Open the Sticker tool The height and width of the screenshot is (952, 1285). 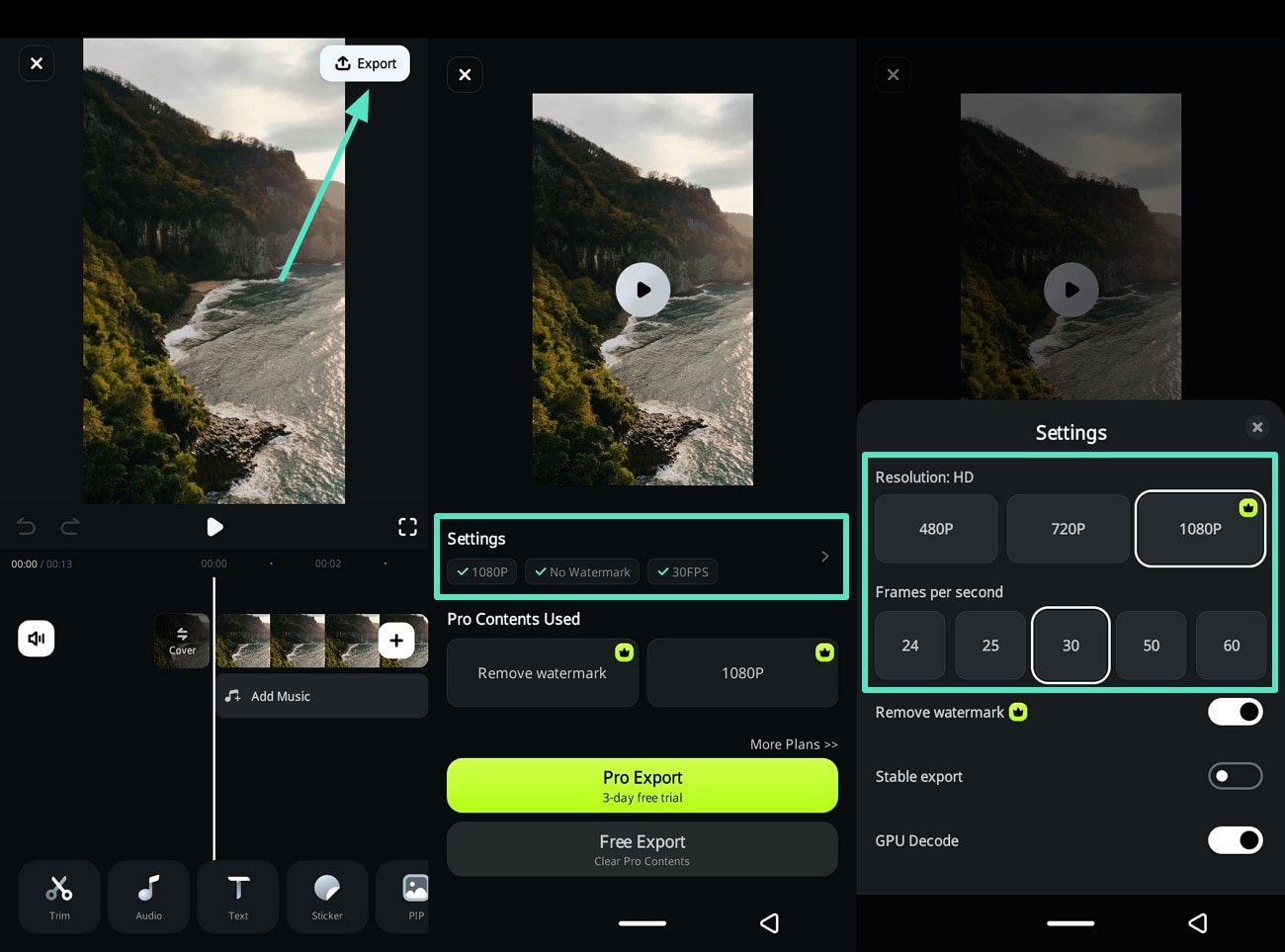pyautogui.click(x=327, y=897)
